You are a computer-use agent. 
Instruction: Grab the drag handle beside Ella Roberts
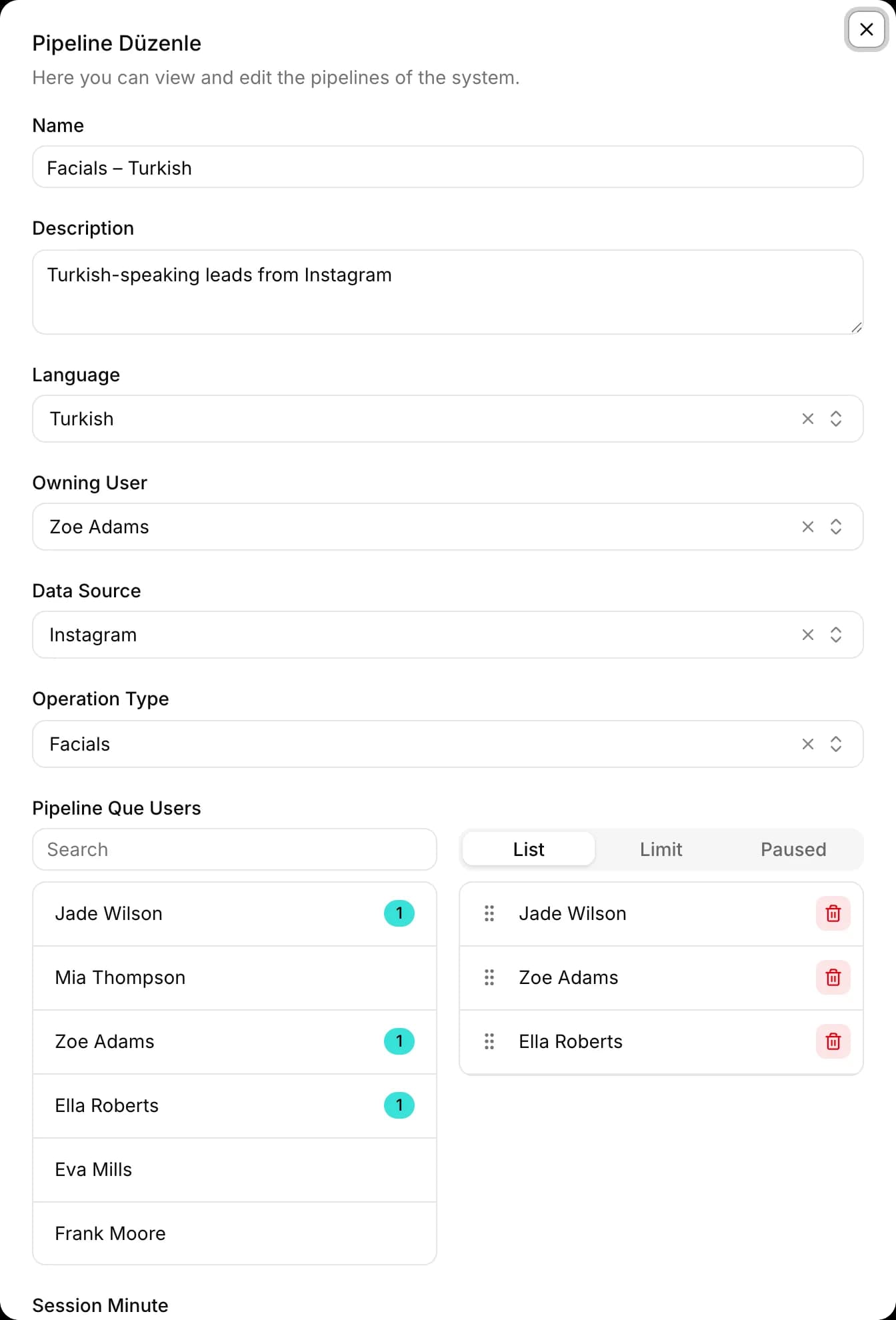[x=489, y=1041]
